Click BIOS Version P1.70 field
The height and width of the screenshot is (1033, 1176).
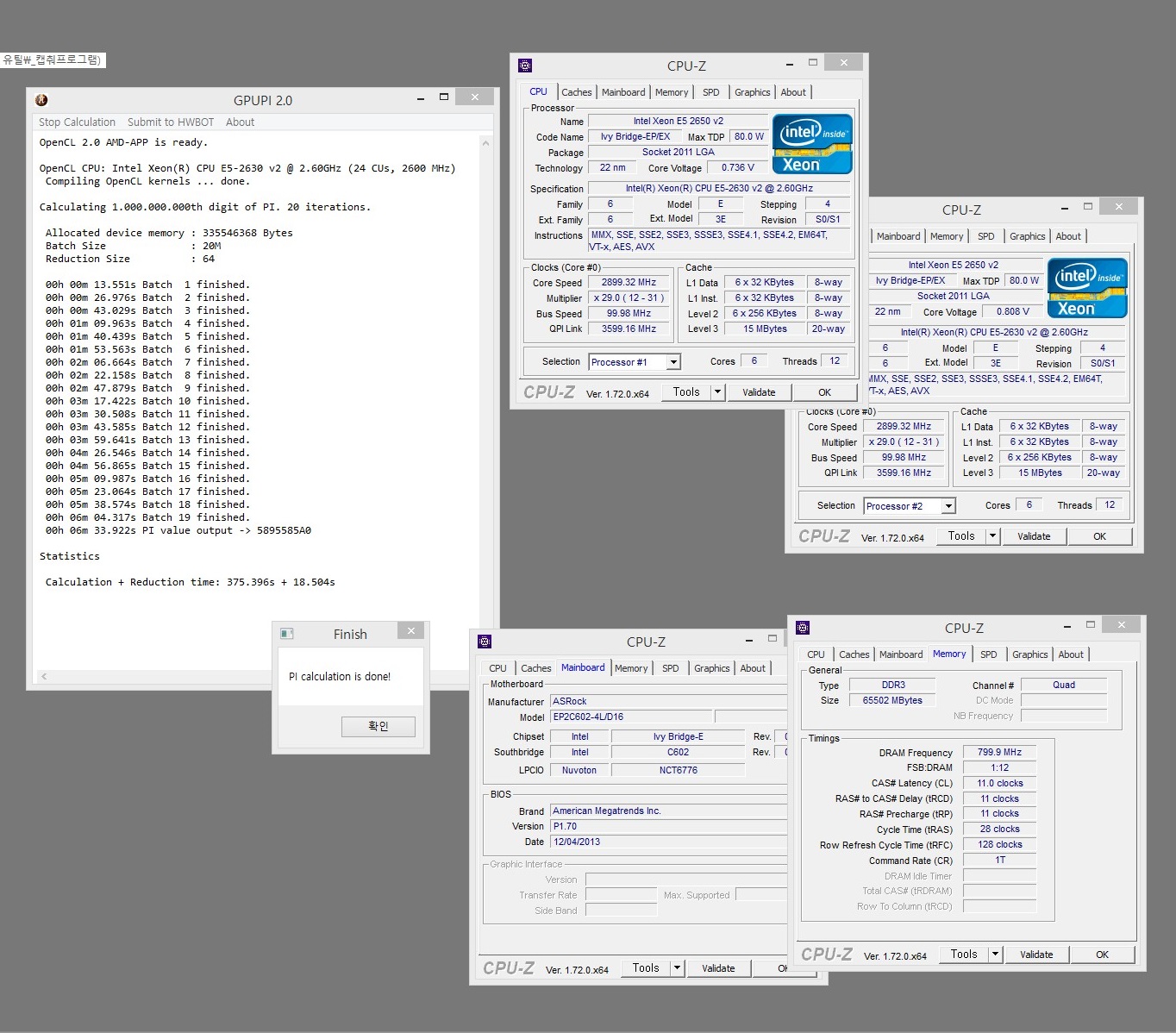(x=669, y=826)
